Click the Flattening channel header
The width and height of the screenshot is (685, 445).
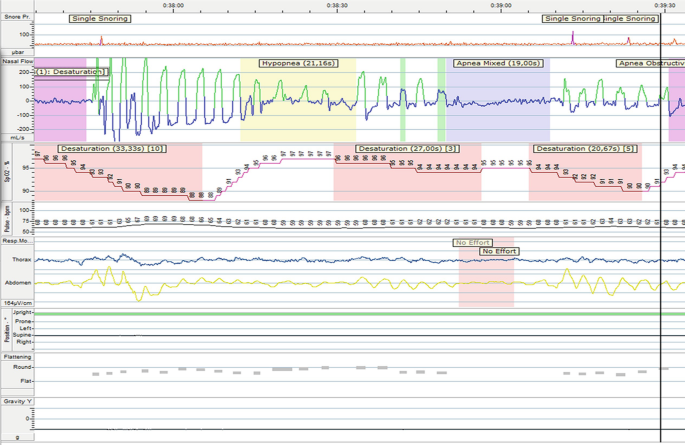pyautogui.click(x=17, y=357)
